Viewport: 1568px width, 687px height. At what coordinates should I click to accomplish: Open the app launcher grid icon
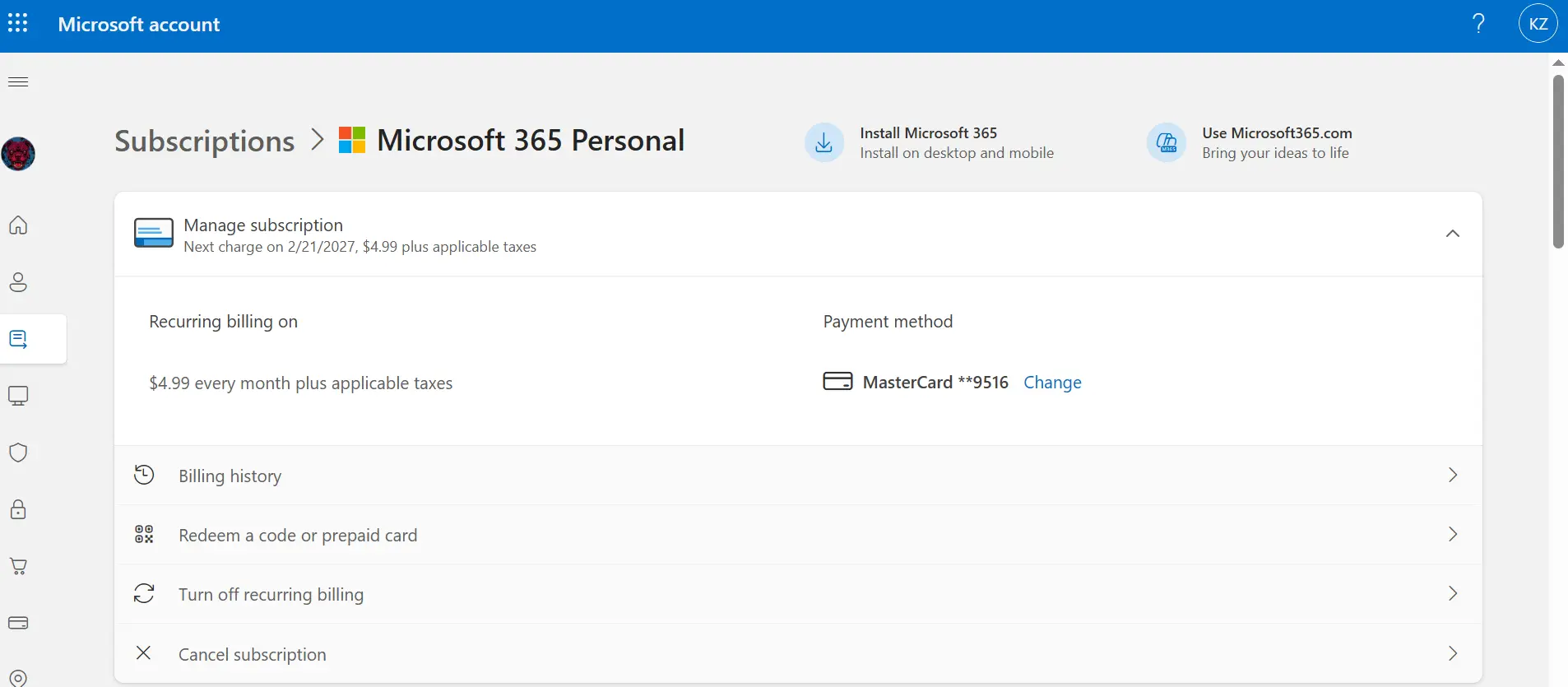[17, 24]
